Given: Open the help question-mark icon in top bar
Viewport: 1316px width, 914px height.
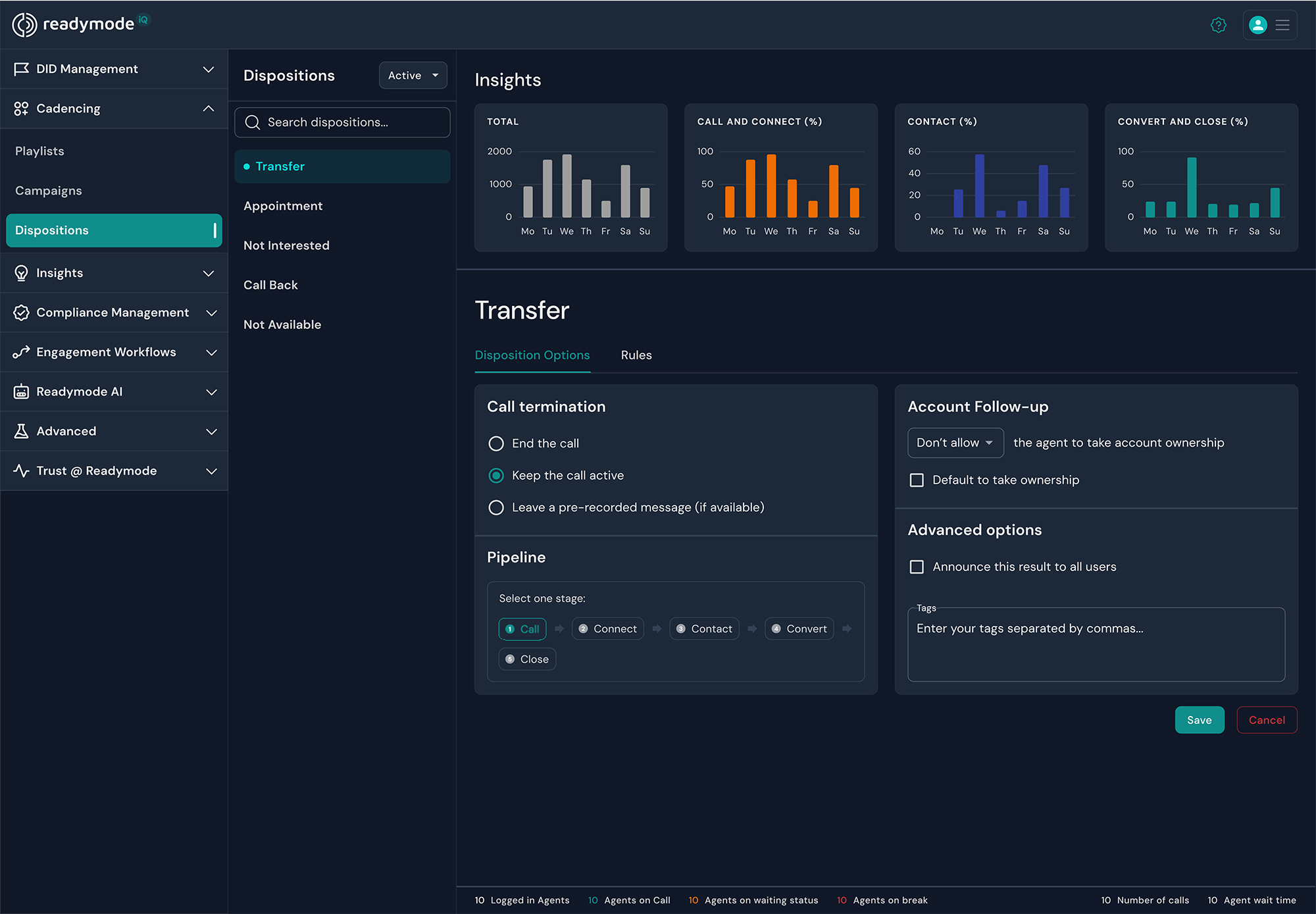Looking at the screenshot, I should pos(1219,24).
